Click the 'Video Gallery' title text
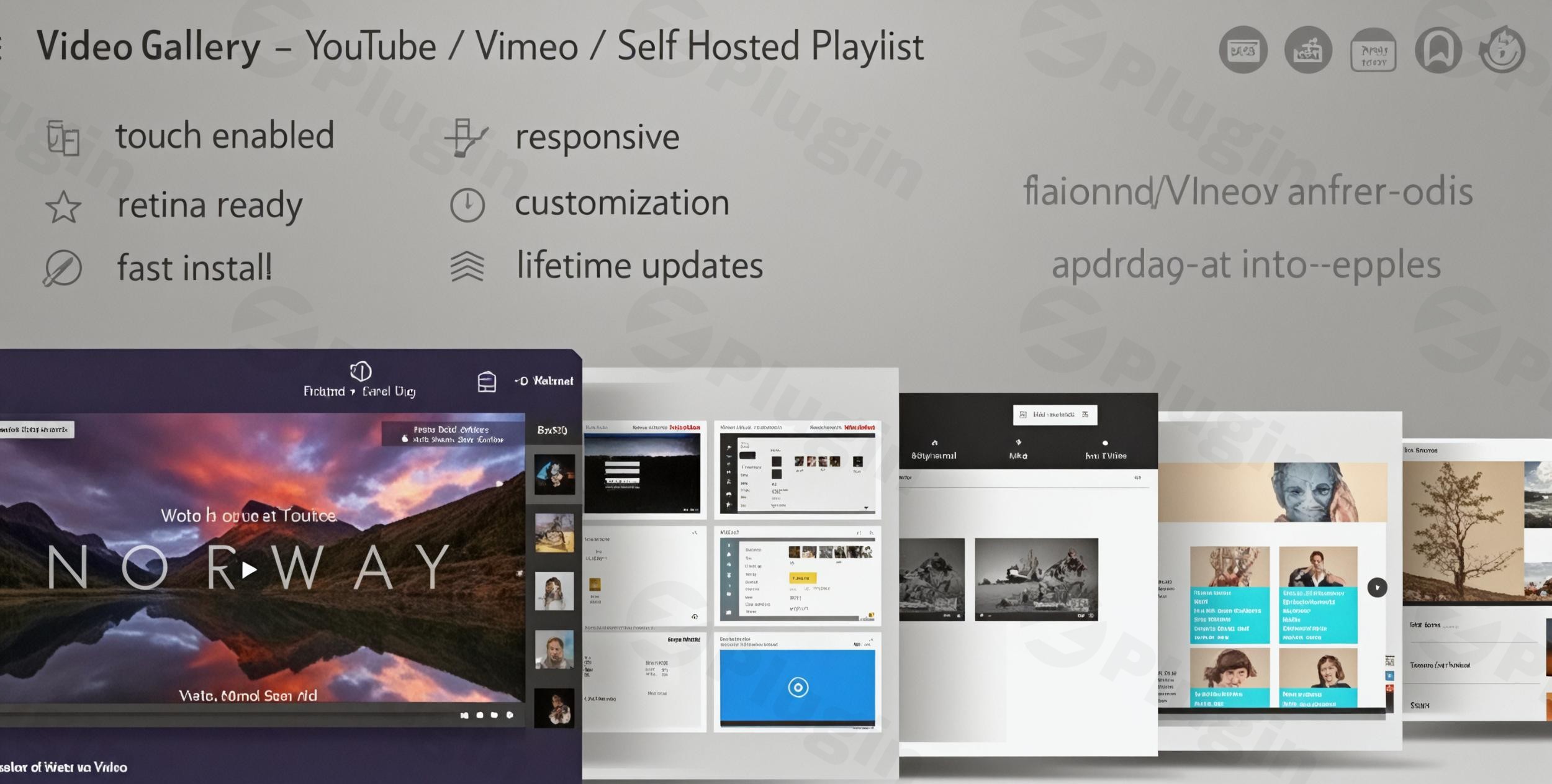This screenshot has width=1552, height=784. pos(148,47)
